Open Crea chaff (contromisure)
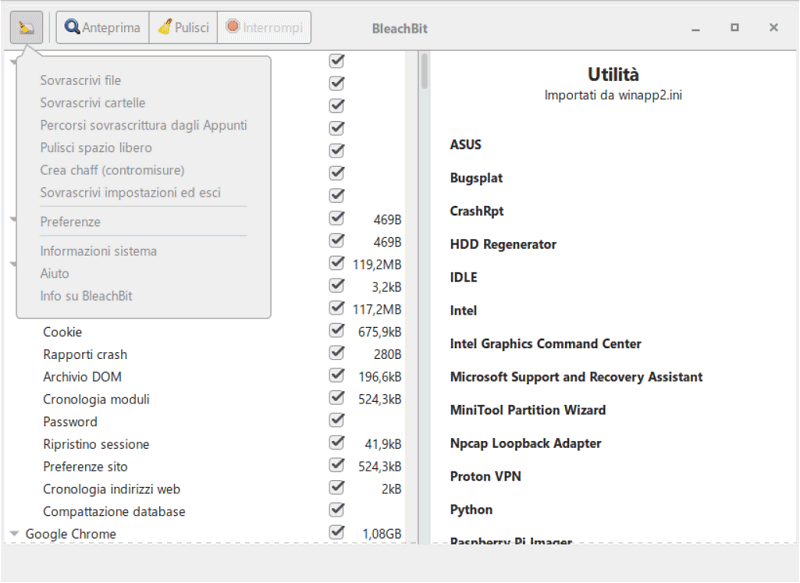This screenshot has height=583, width=800. (112, 170)
